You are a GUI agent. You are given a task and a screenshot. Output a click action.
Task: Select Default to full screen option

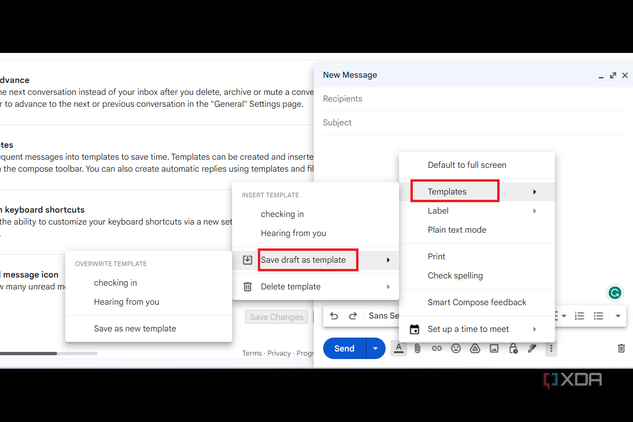pyautogui.click(x=477, y=165)
